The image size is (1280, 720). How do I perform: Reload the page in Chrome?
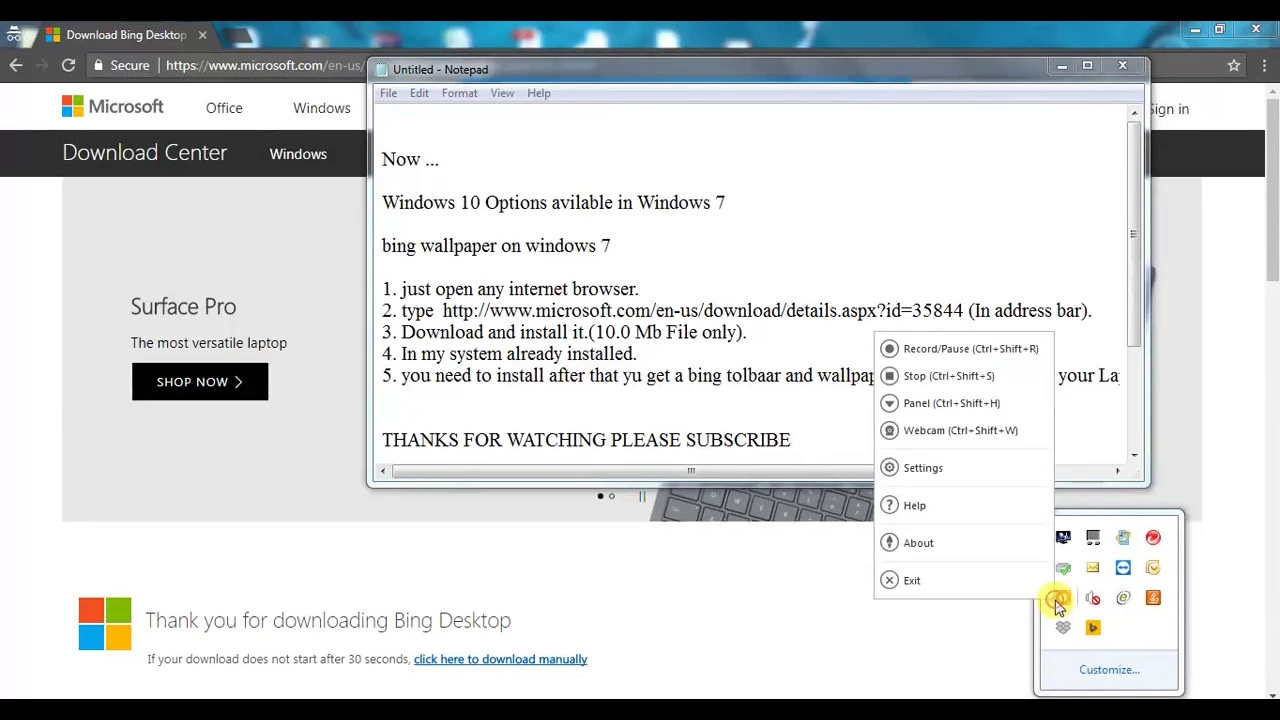[x=68, y=65]
